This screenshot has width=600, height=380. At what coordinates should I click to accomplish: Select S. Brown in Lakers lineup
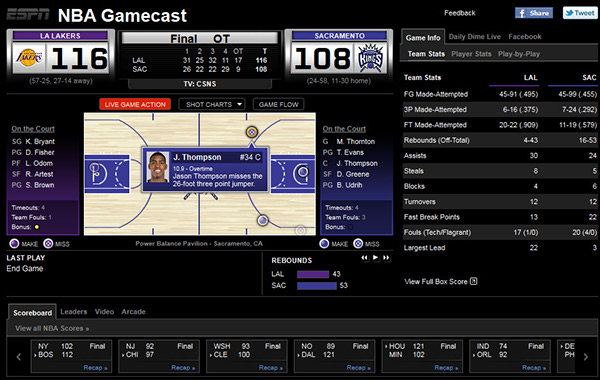pyautogui.click(x=40, y=185)
